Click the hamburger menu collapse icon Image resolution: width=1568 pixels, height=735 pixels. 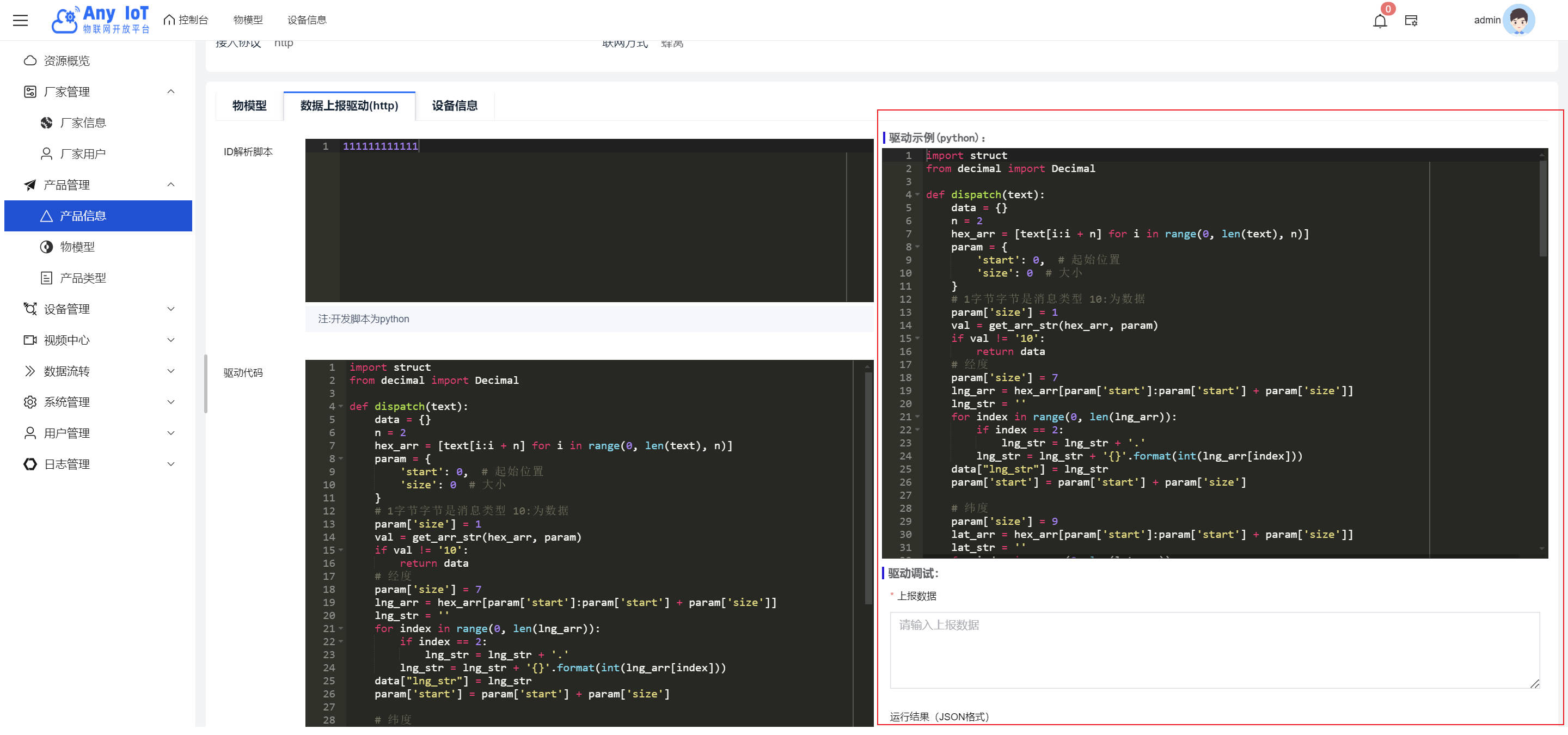[20, 20]
